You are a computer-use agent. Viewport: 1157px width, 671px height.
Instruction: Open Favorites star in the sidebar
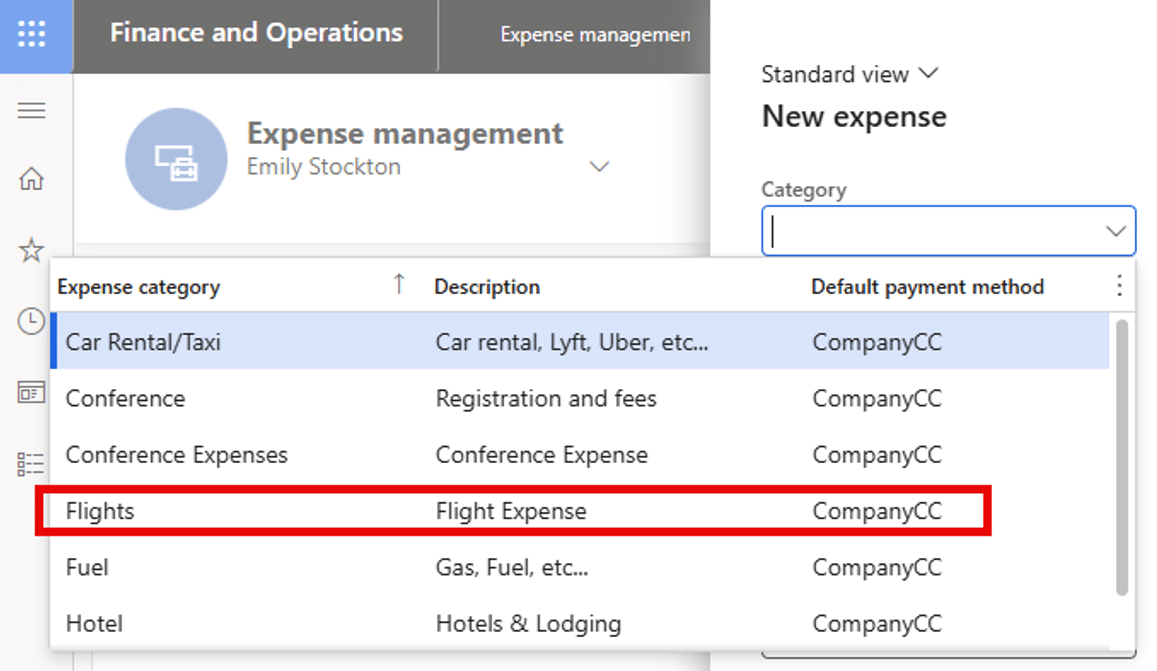[32, 250]
